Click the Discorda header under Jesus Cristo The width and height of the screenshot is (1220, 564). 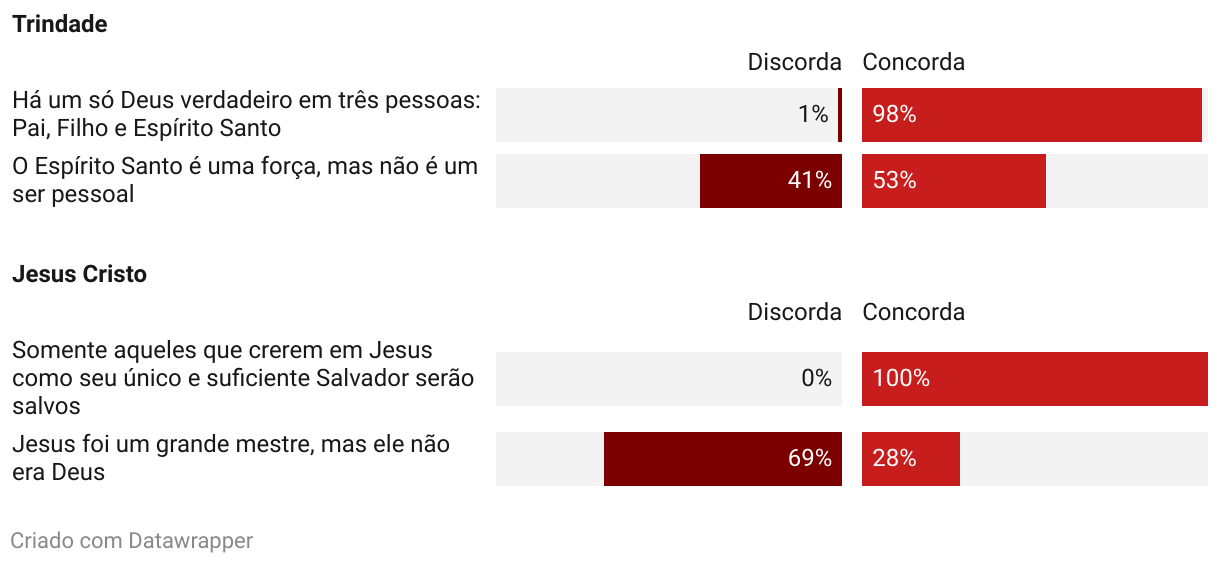click(794, 312)
